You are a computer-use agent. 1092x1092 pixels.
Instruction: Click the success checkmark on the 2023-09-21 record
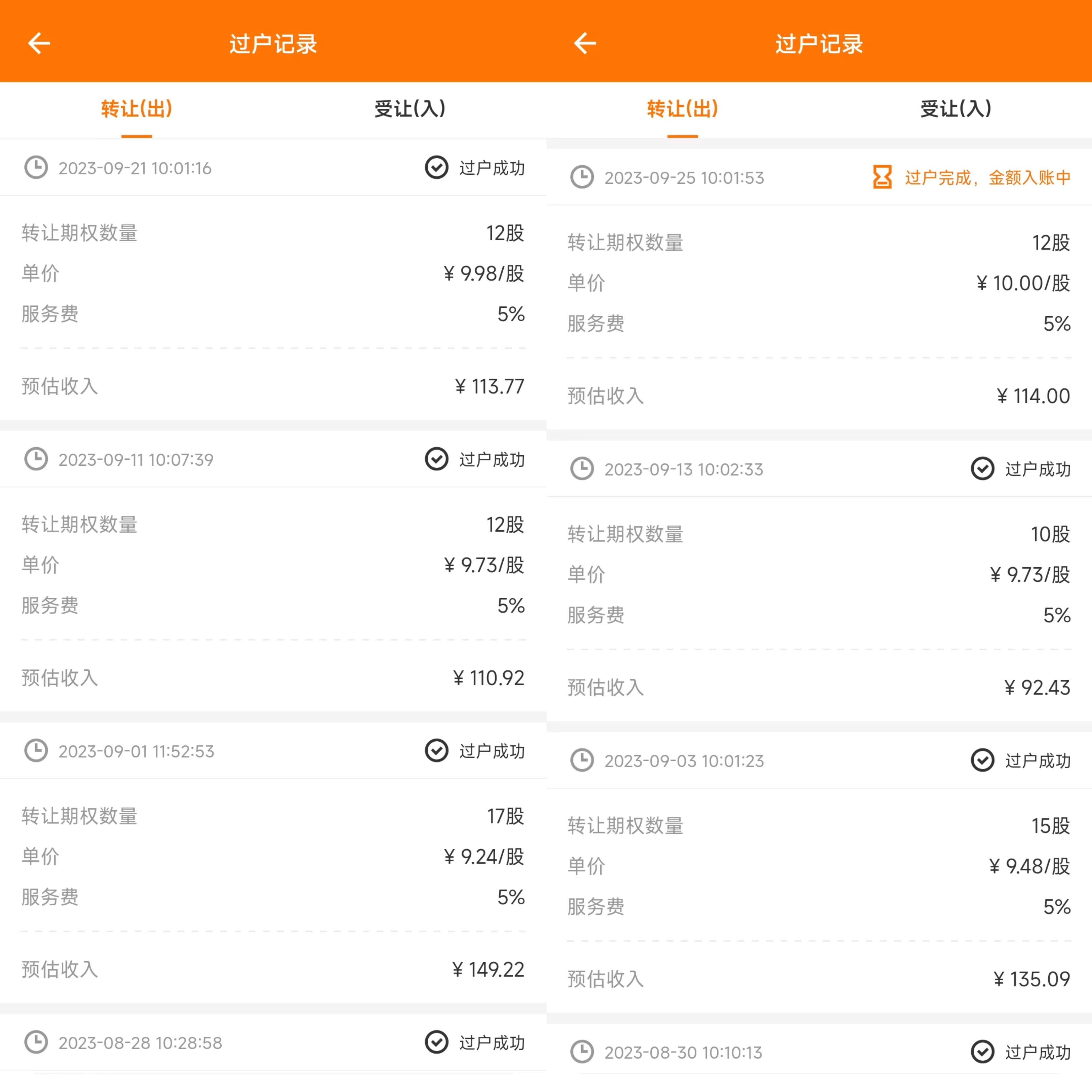(436, 167)
